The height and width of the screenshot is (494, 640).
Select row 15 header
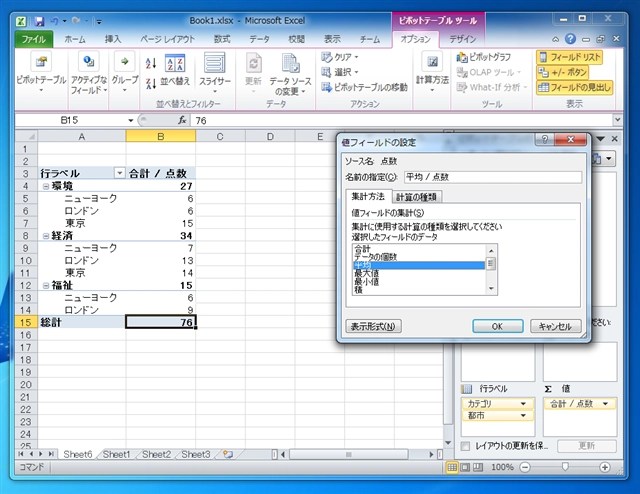click(x=26, y=323)
